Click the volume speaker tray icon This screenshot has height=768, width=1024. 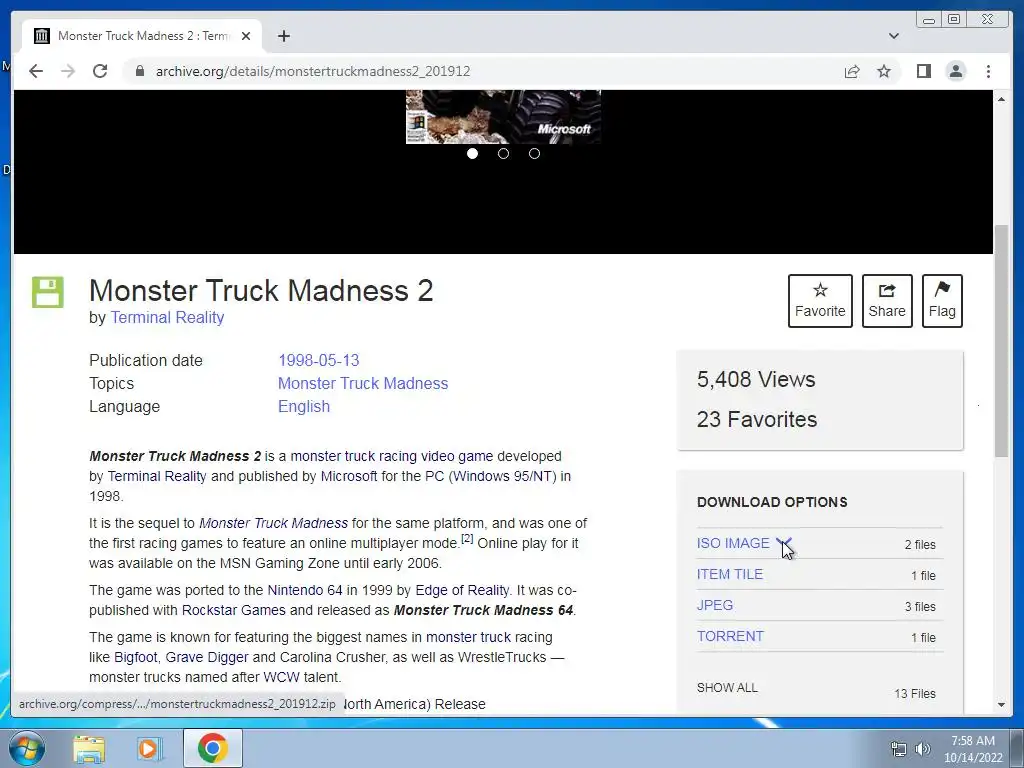pos(922,748)
